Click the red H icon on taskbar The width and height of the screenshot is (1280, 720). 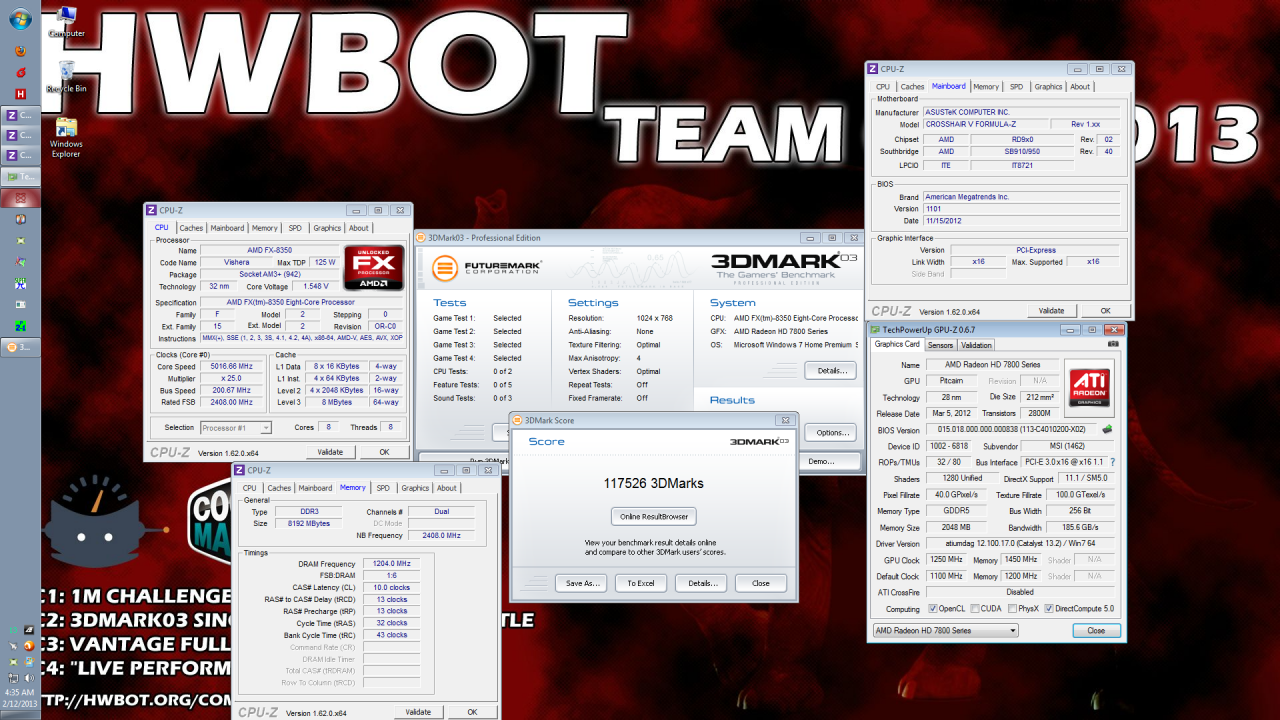[20, 94]
